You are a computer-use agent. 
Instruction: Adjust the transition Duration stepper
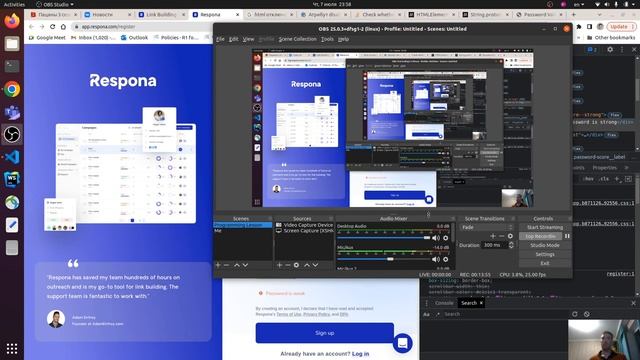click(x=511, y=245)
